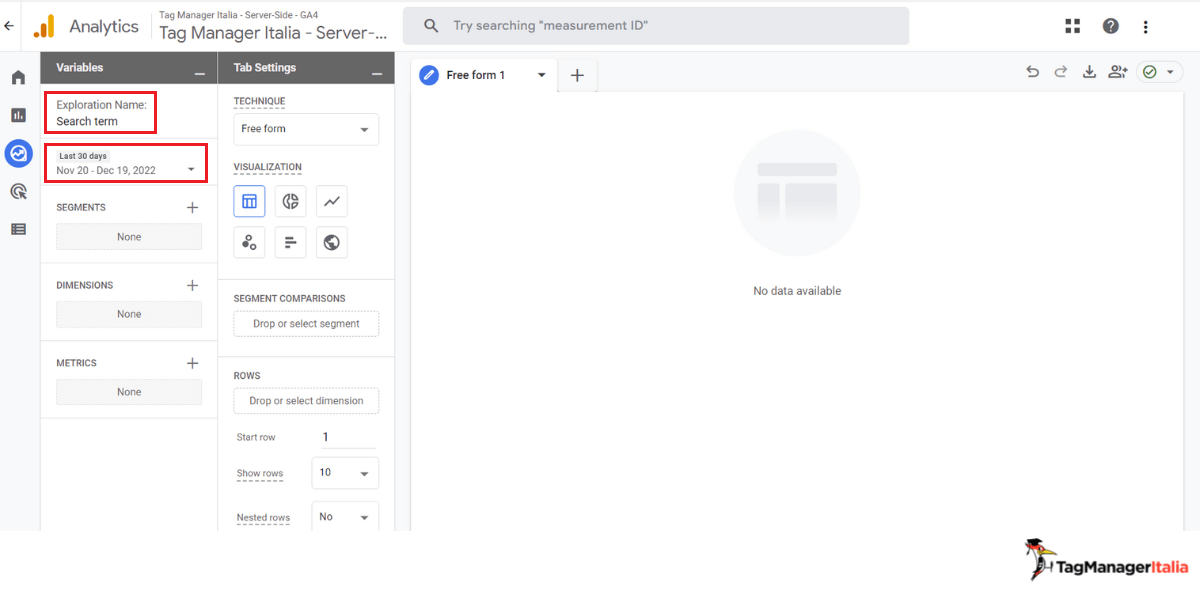This screenshot has width=1200, height=590.
Task: Click the Tab Settings panel header
Action: pyautogui.click(x=306, y=68)
